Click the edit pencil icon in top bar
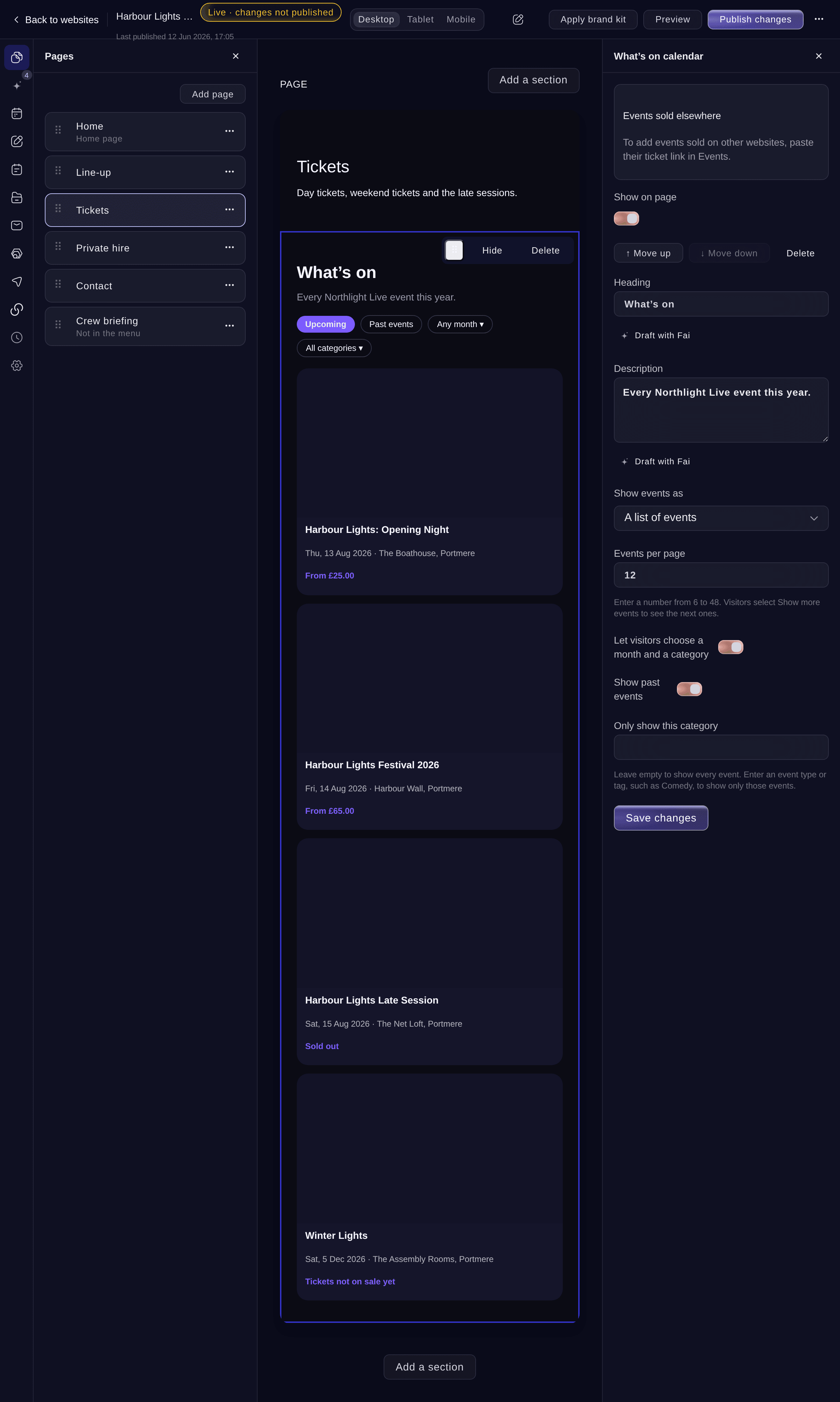840x1402 pixels. coord(518,19)
